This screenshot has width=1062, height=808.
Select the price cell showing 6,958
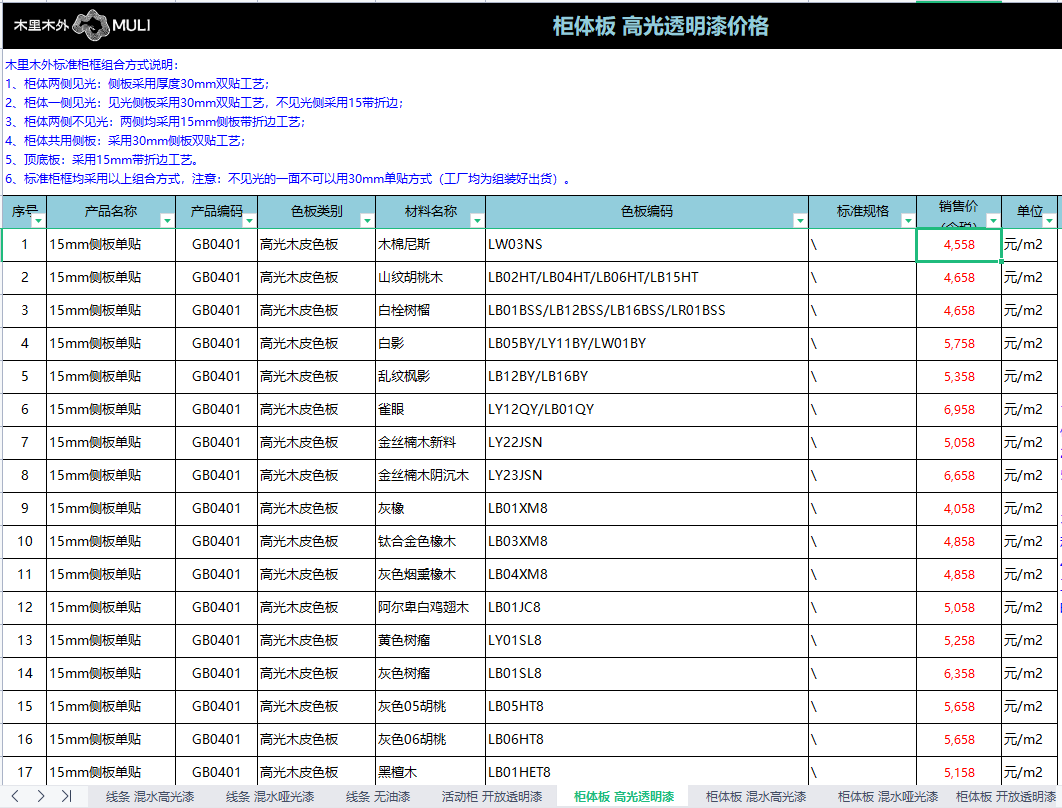(958, 410)
